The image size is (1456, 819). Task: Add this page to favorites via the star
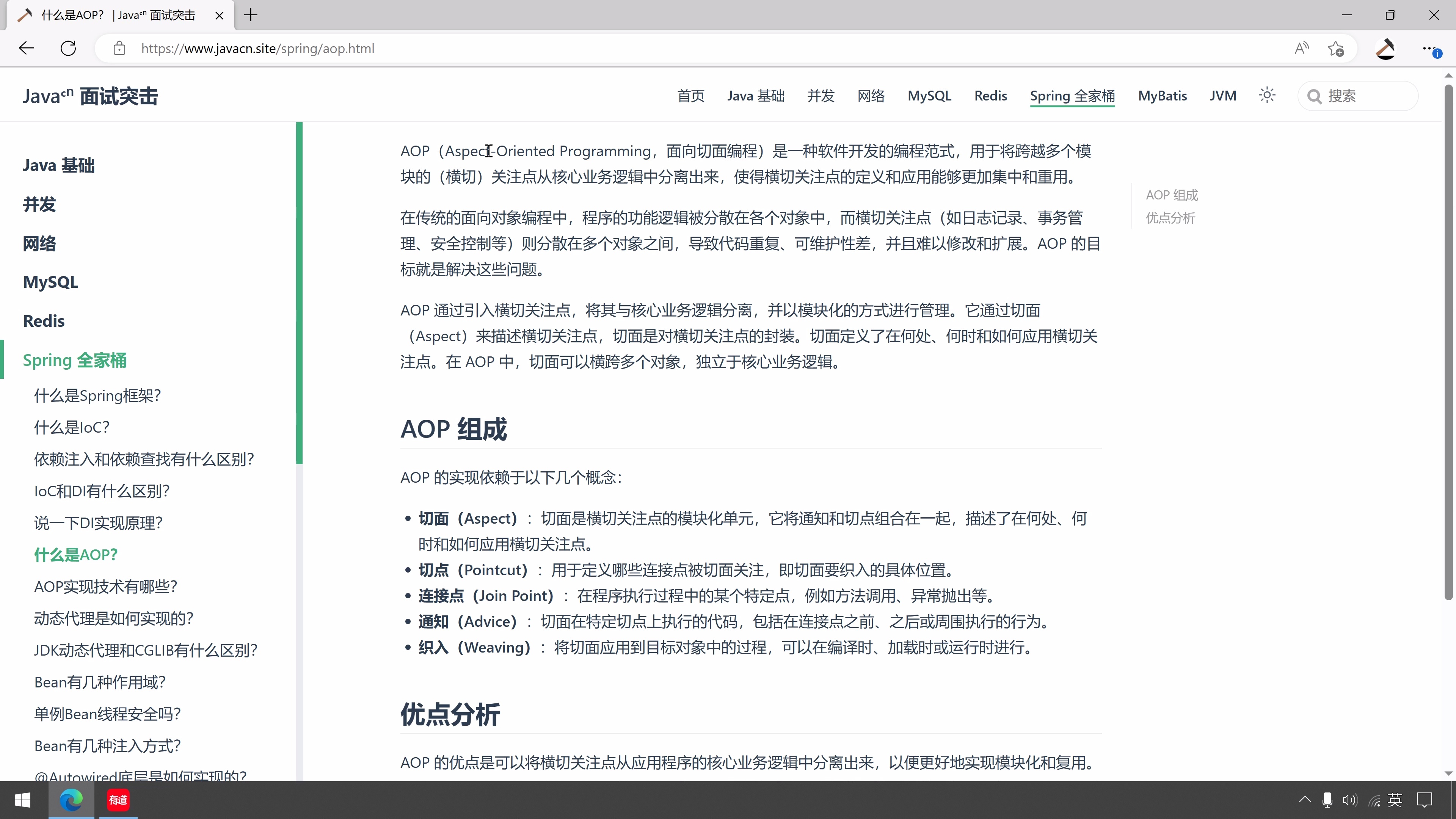click(1336, 48)
